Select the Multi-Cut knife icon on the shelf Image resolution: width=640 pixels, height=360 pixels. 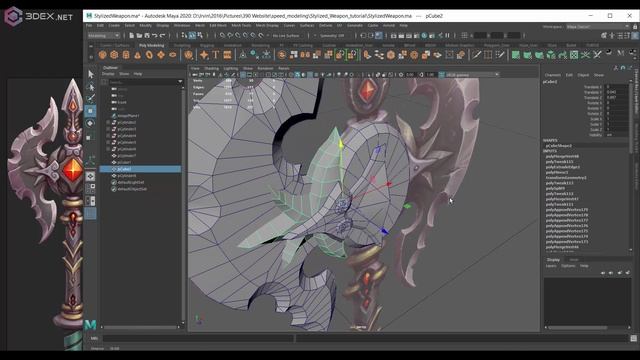coord(476,55)
